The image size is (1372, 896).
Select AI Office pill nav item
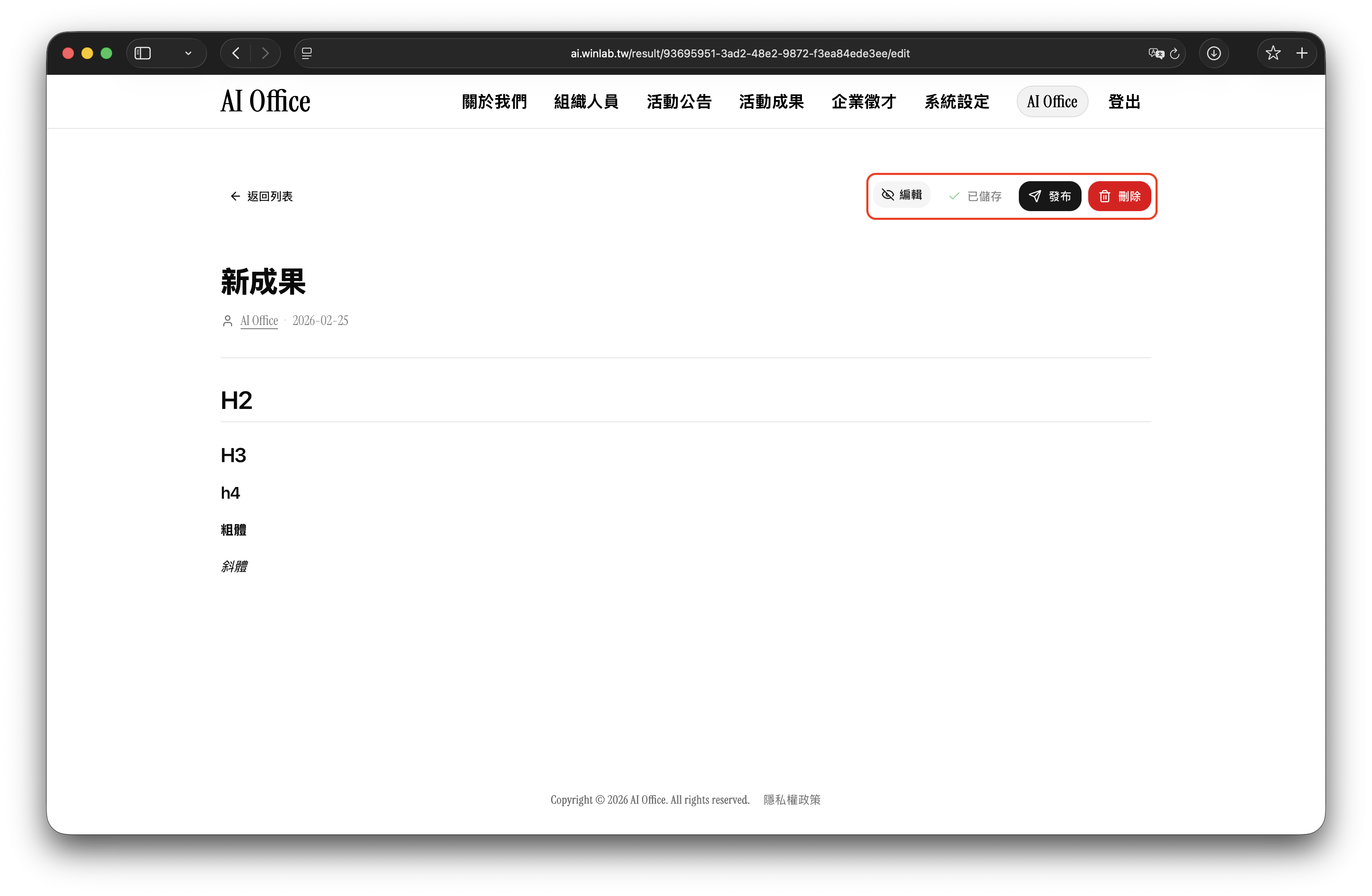click(1052, 102)
